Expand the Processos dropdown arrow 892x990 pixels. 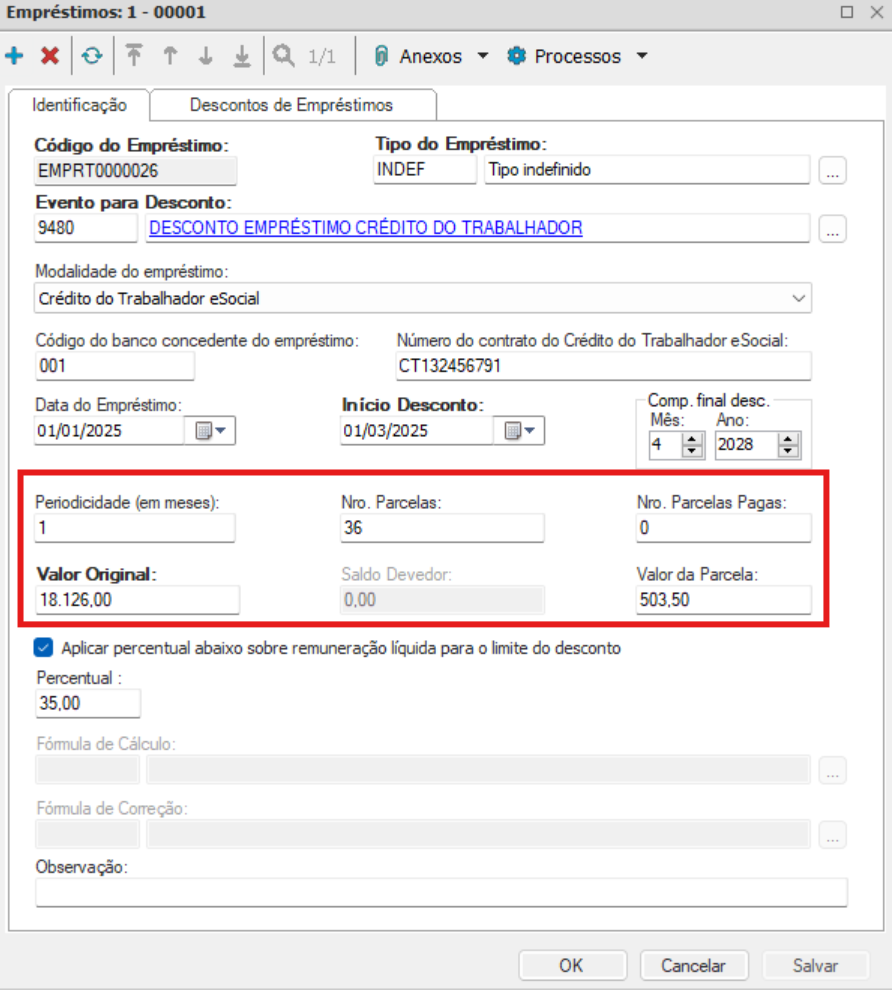[x=642, y=56]
